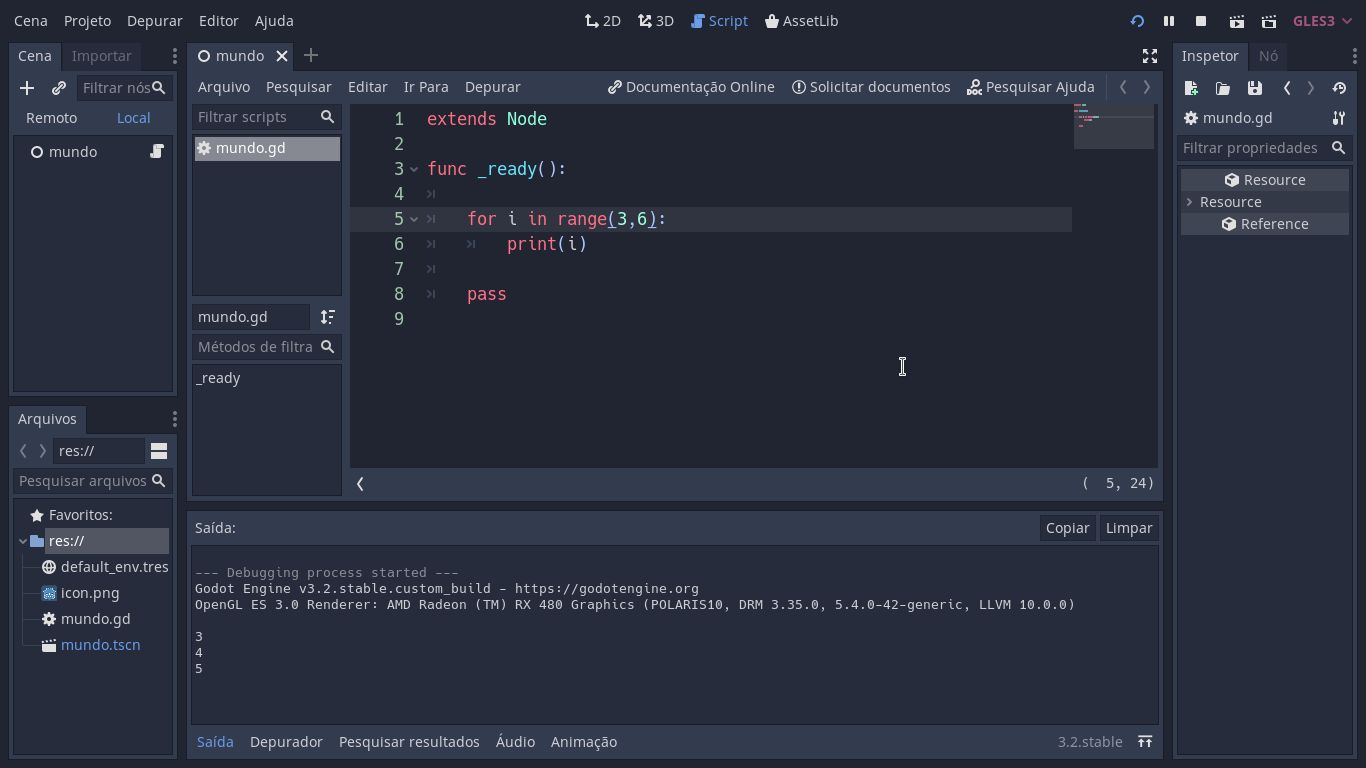The height and width of the screenshot is (768, 1366).
Task: Open the Depurador bottom panel
Action: click(286, 742)
